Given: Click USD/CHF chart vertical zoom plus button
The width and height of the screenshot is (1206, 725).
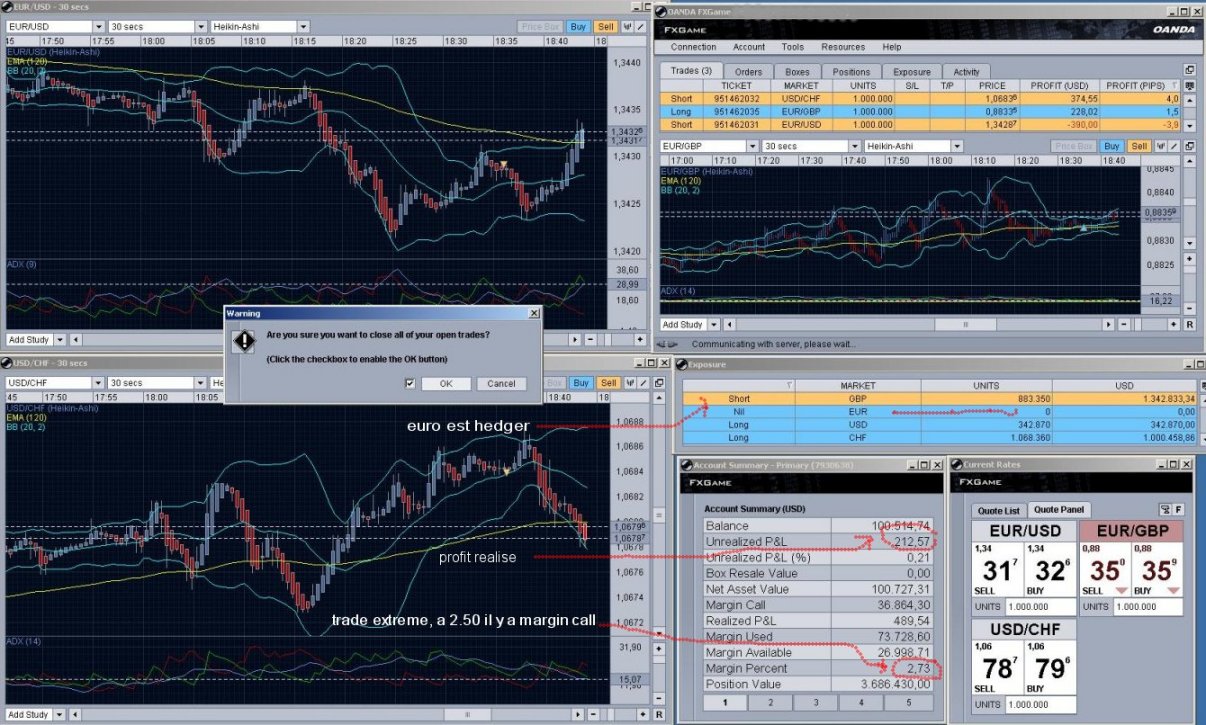Looking at the screenshot, I should (658, 649).
